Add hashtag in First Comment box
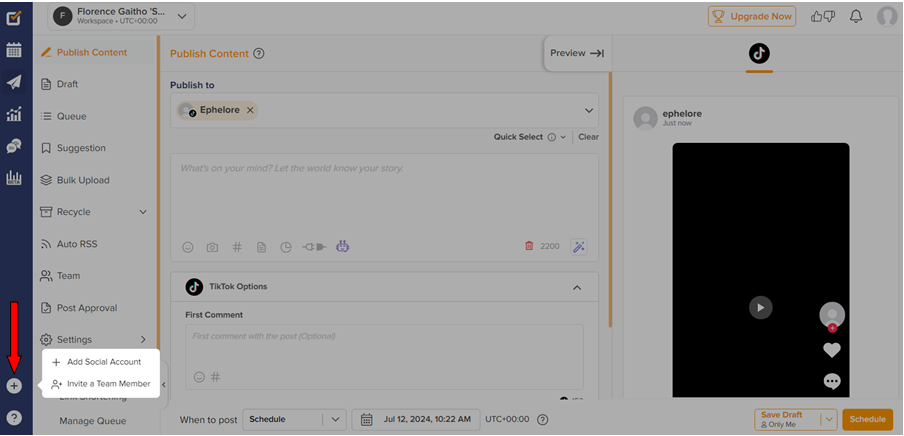The image size is (904, 436). (x=215, y=377)
